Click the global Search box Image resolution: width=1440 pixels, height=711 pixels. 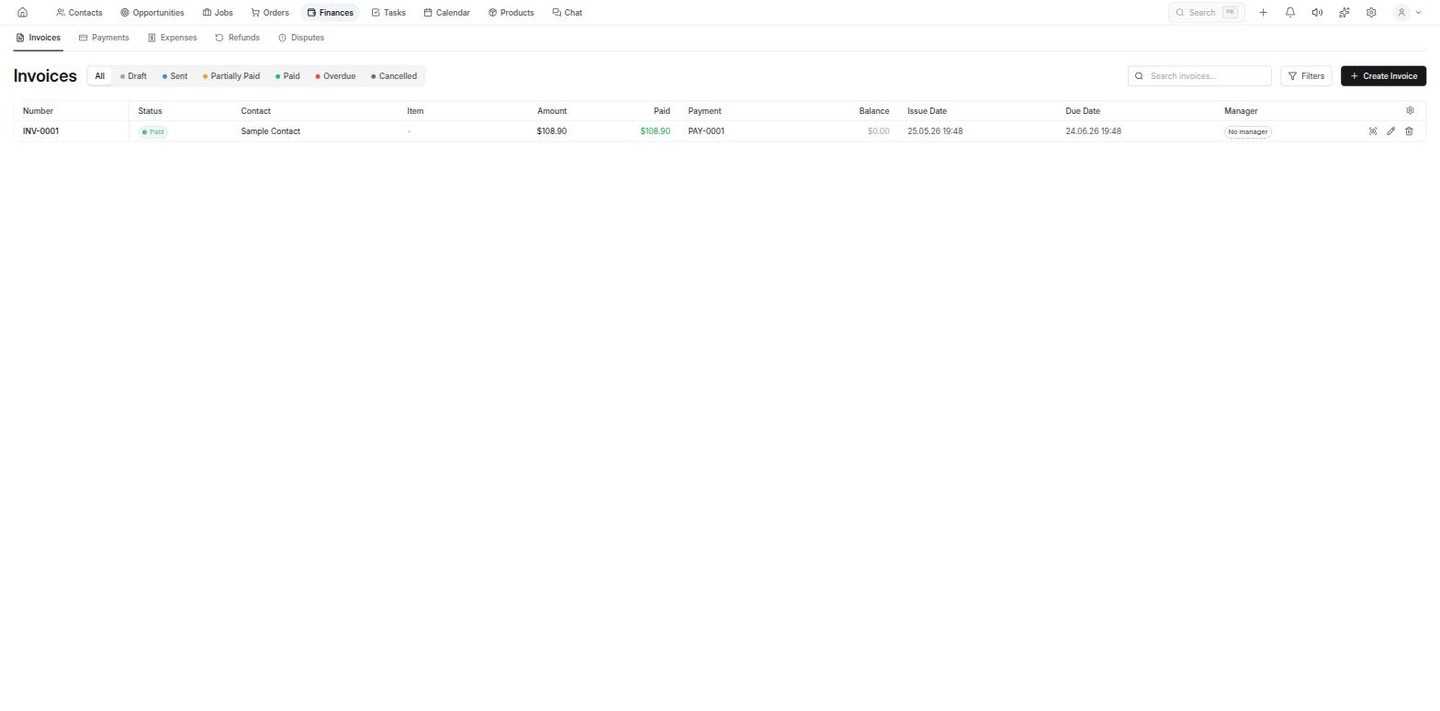[x=1206, y=13]
